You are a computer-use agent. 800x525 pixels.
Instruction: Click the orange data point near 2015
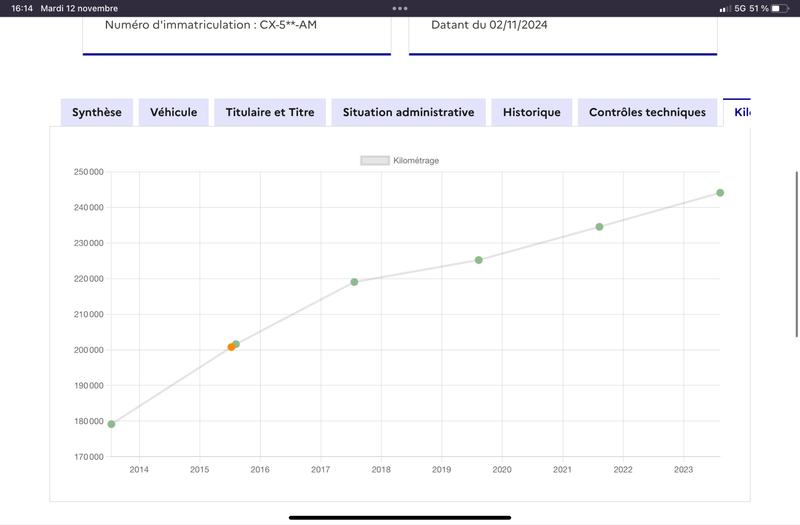click(x=231, y=347)
